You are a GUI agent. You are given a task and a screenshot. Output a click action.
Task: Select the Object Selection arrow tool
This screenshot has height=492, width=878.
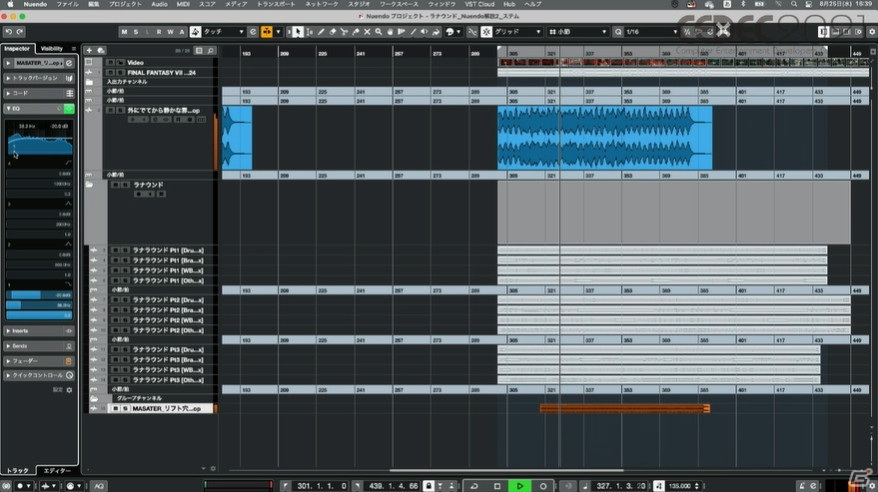[x=298, y=32]
